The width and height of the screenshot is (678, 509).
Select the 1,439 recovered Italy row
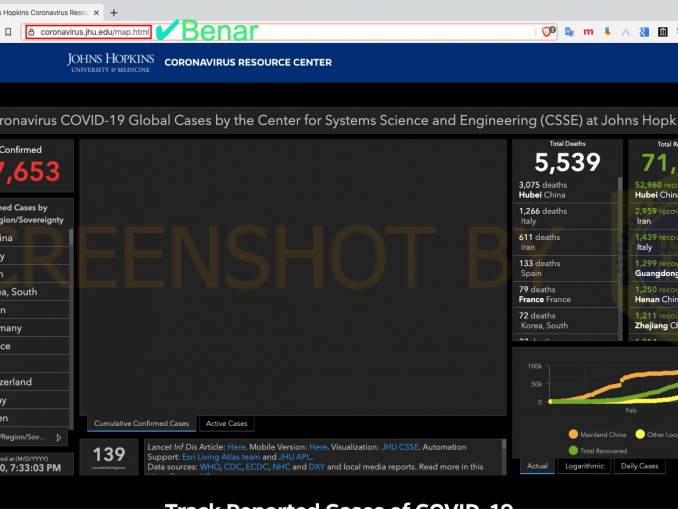click(654, 242)
